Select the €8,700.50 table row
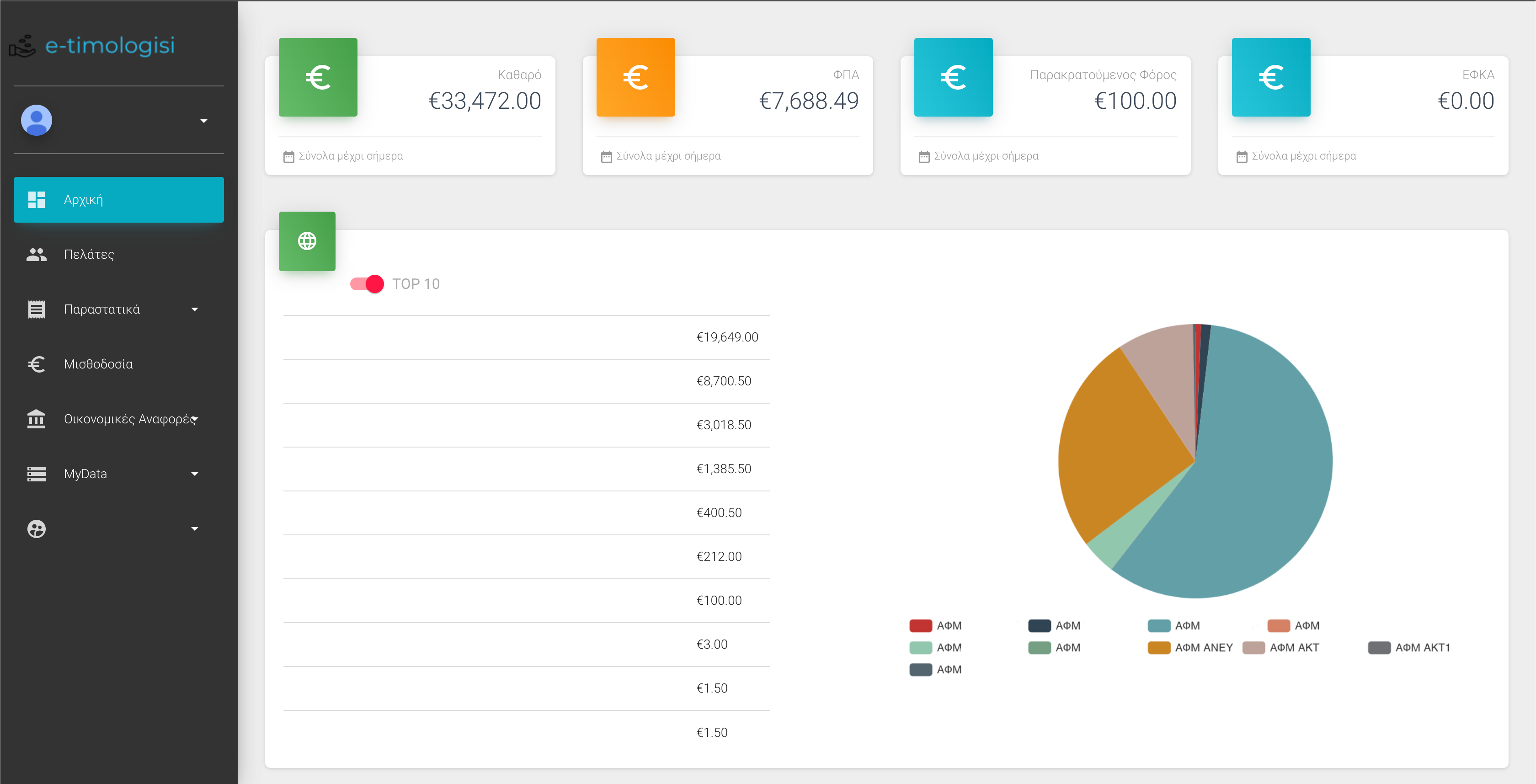This screenshot has height=784, width=1536. coord(527,382)
